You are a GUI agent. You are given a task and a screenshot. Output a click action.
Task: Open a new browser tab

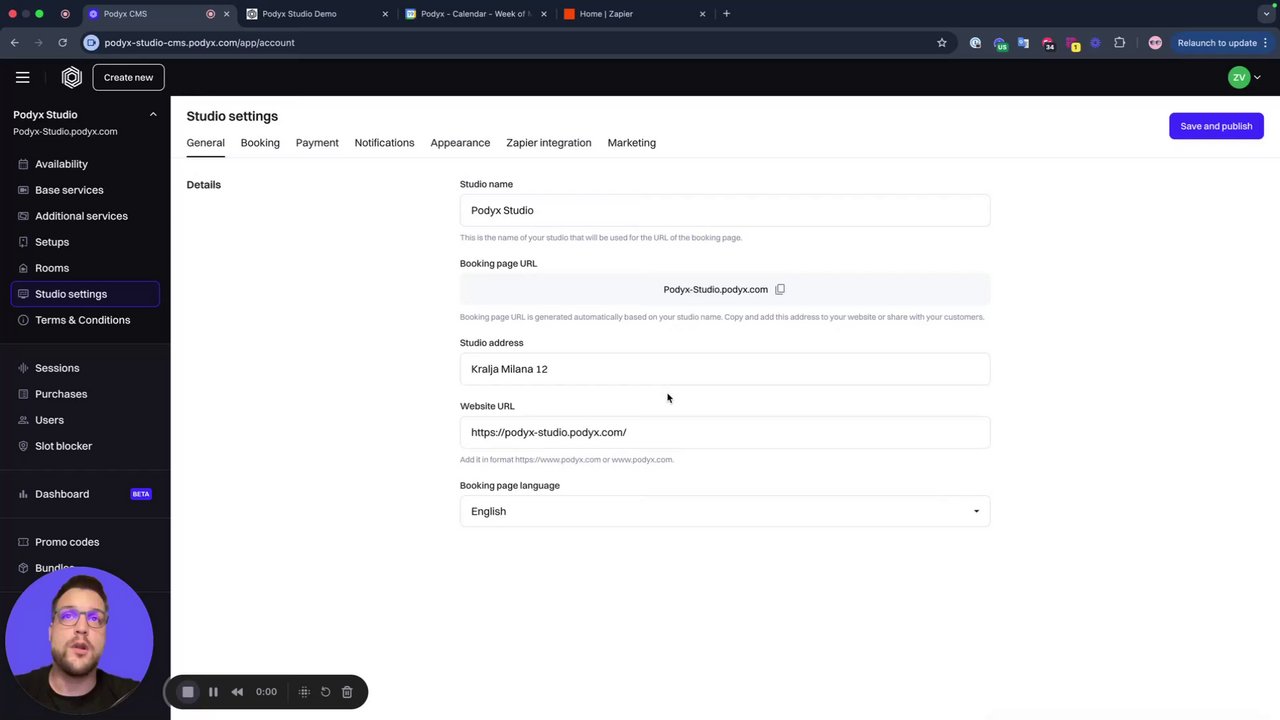pos(726,14)
